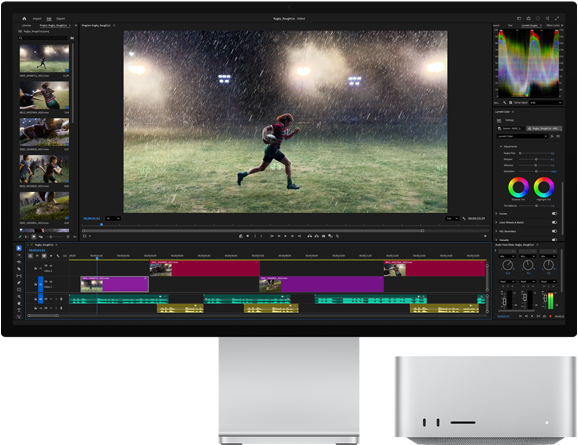578x445 pixels.
Task: Select the Slip tool
Action: (19, 276)
